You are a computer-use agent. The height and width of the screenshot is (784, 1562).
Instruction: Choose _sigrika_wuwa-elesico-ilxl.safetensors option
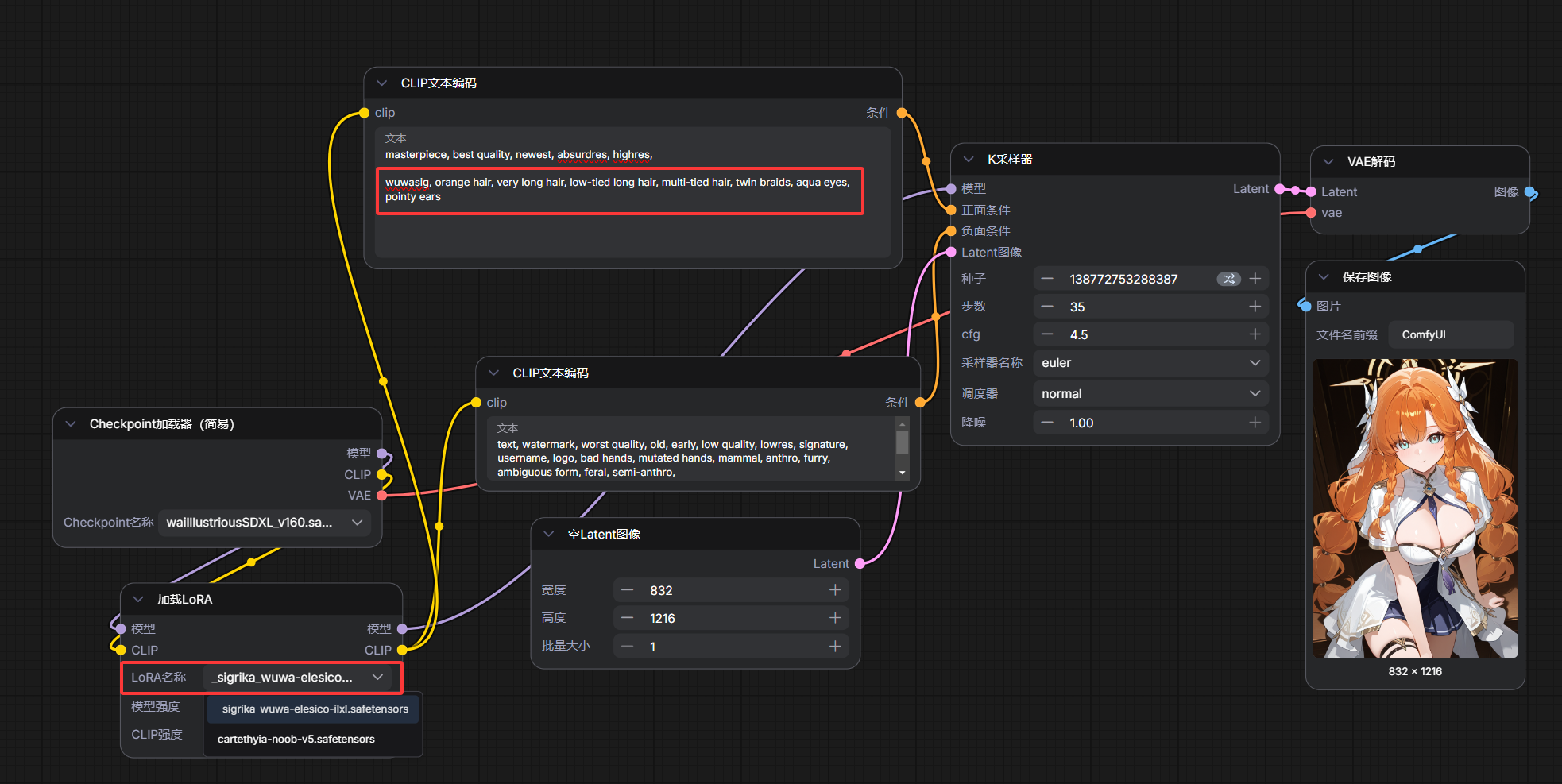313,709
